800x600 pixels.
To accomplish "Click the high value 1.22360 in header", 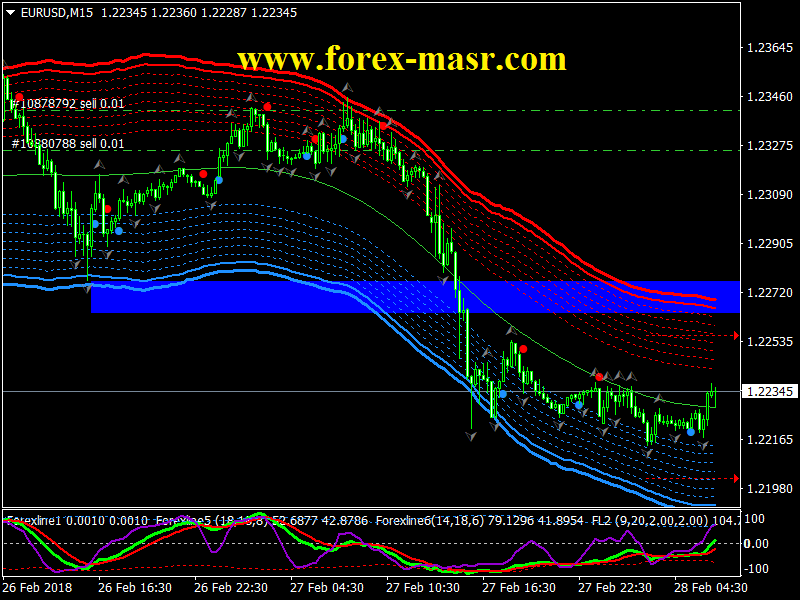I will pyautogui.click(x=173, y=13).
